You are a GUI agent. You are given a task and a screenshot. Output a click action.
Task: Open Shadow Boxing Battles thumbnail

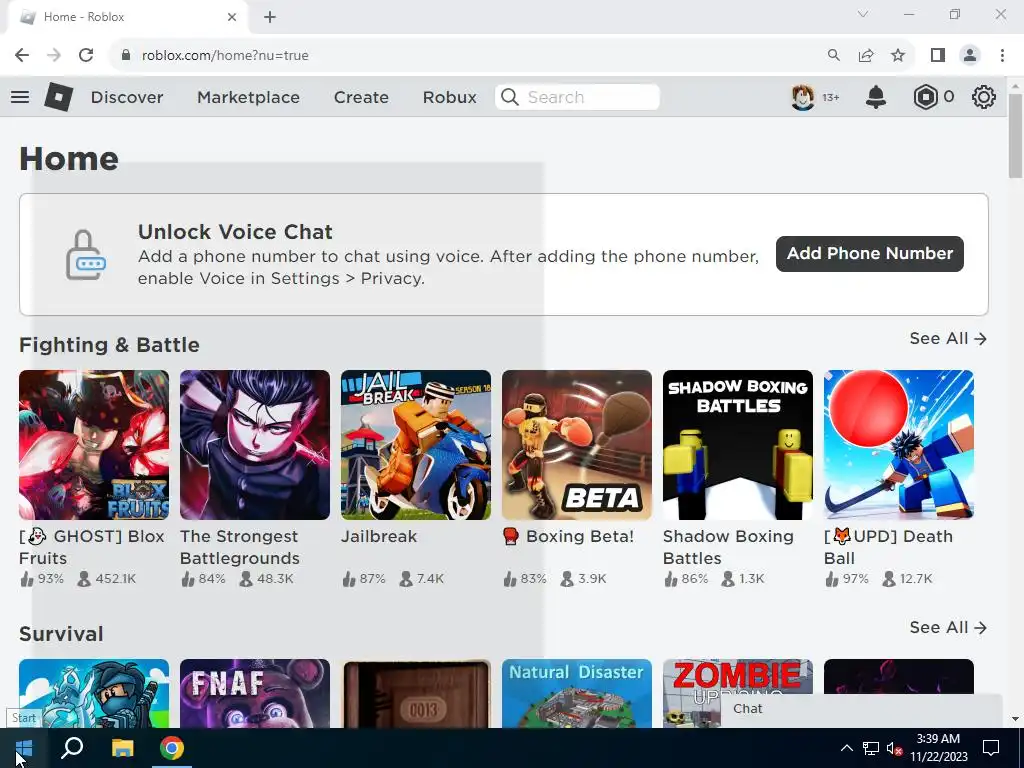(738, 445)
